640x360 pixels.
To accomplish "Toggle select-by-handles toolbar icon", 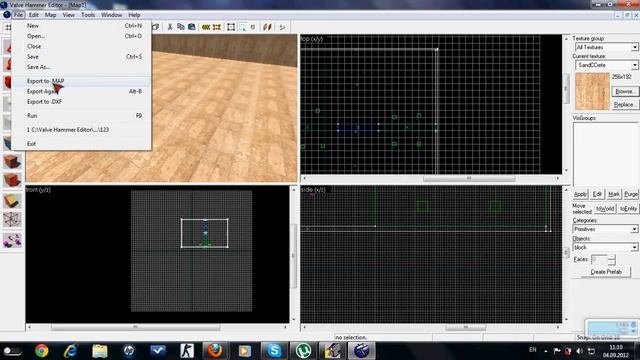I will tap(231, 27).
